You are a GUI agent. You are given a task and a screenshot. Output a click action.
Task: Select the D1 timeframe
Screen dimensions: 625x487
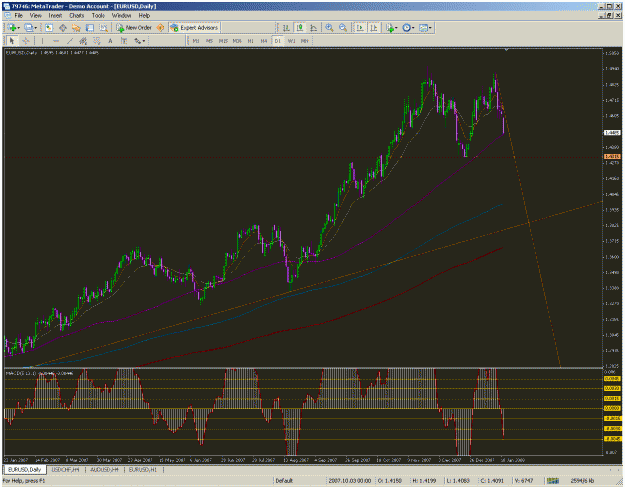point(277,41)
